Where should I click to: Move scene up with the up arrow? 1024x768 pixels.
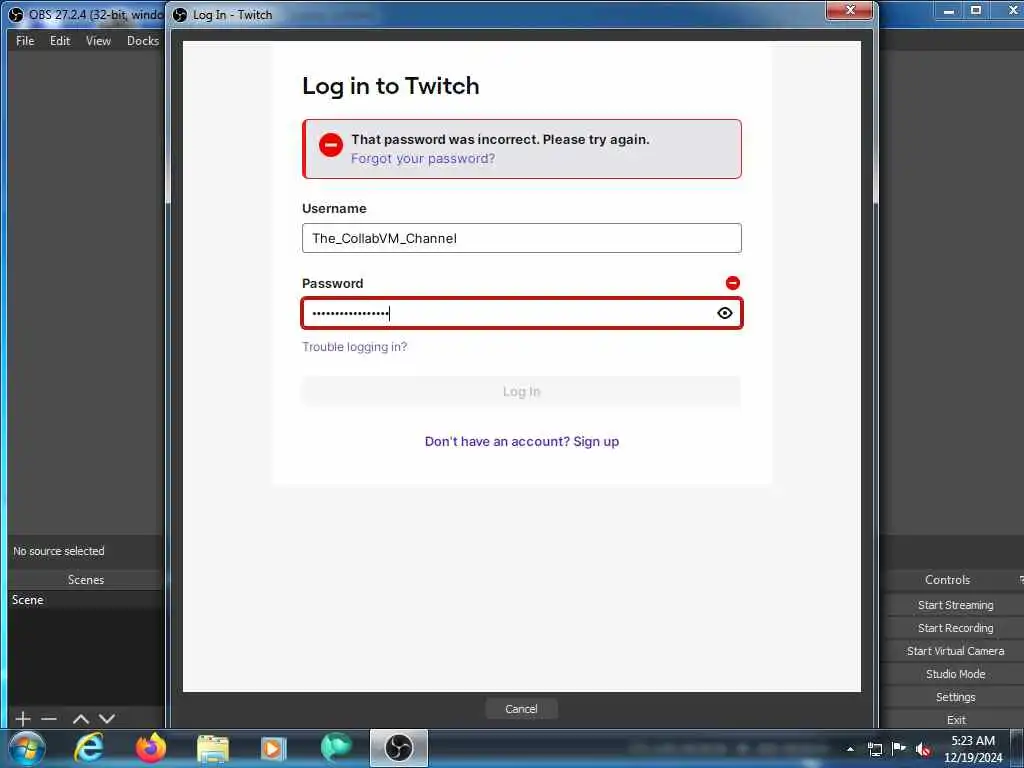(x=81, y=718)
